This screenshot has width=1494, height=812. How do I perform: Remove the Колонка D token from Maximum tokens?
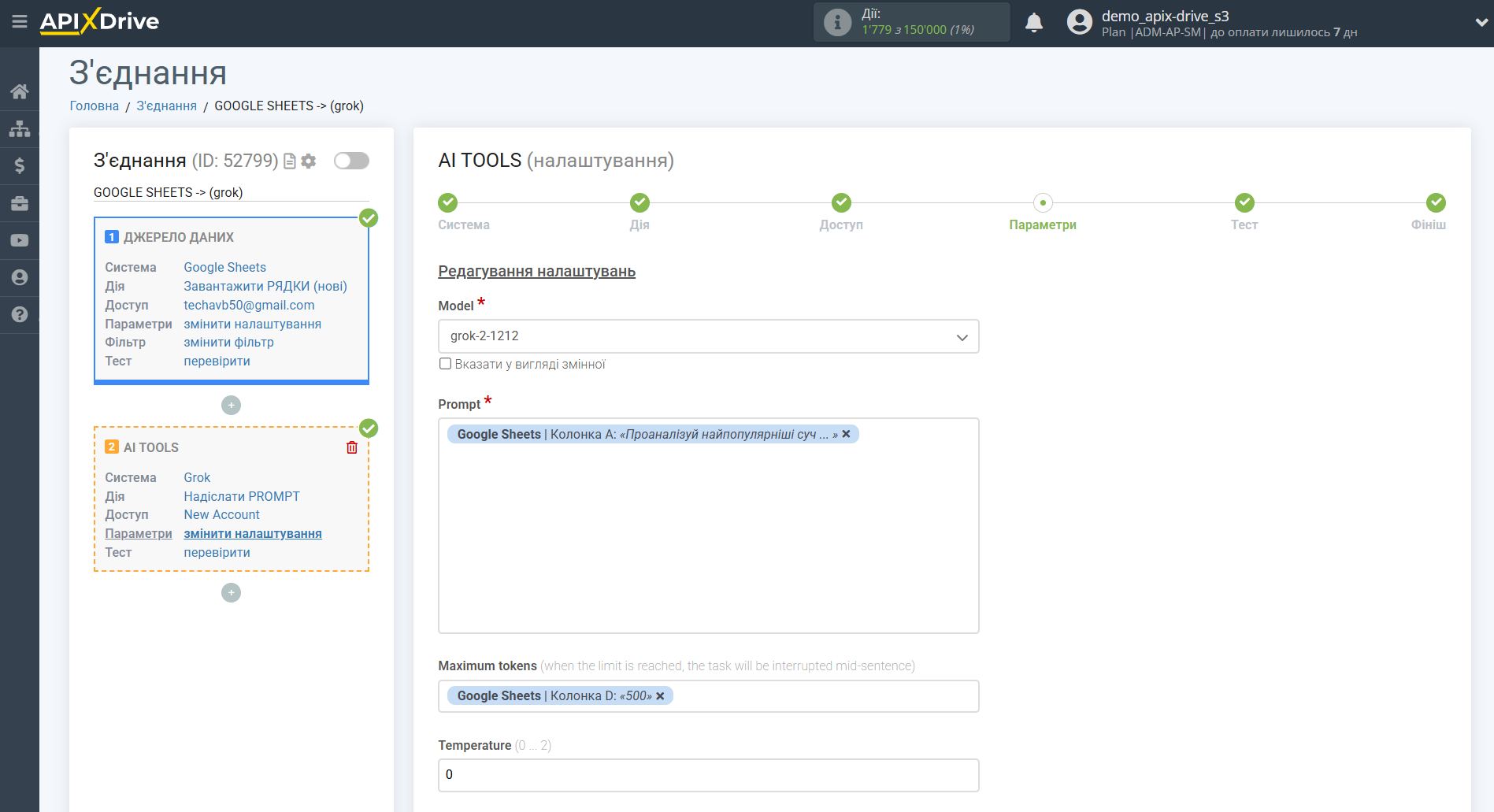[x=660, y=696]
